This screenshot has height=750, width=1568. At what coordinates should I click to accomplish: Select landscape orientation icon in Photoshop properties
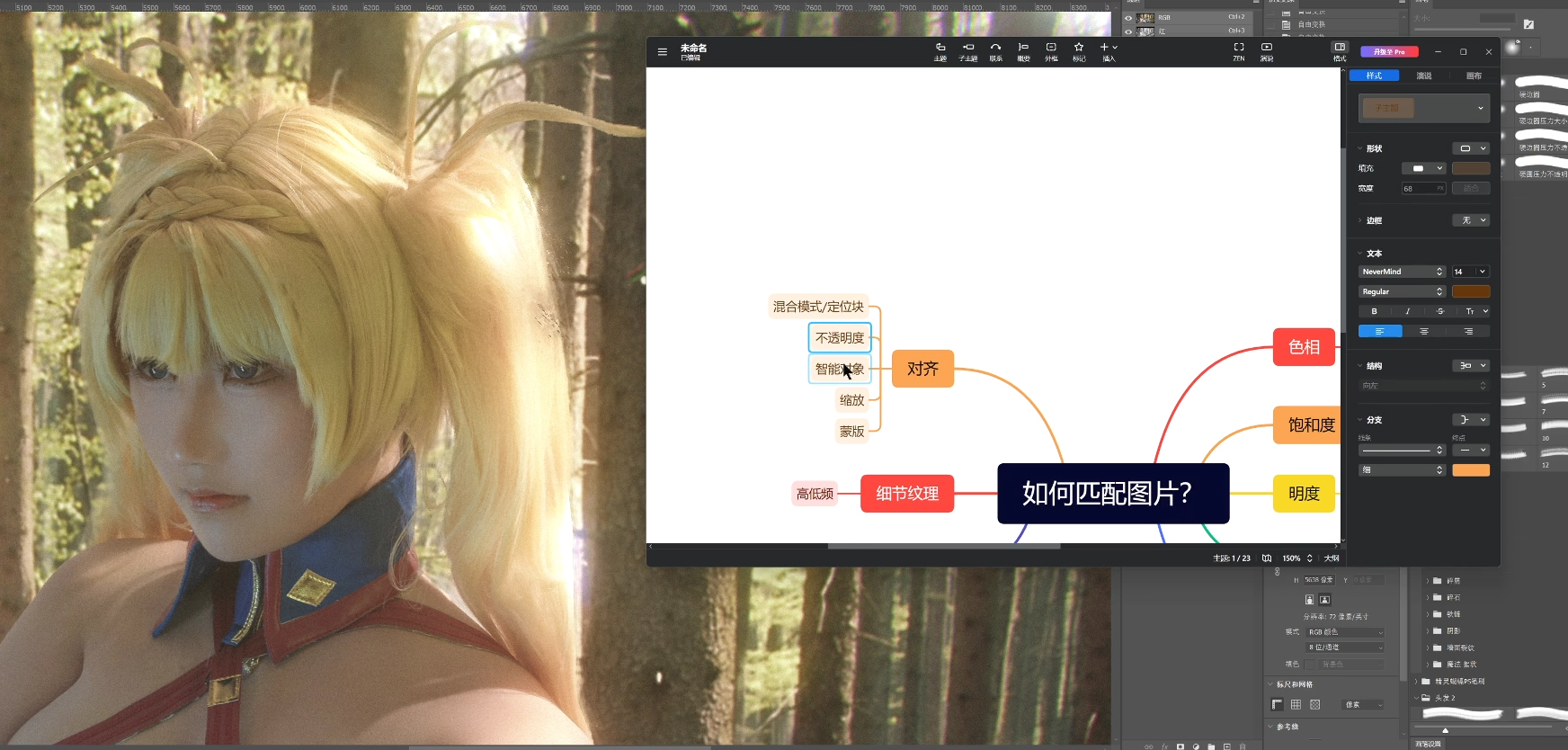(x=1324, y=600)
